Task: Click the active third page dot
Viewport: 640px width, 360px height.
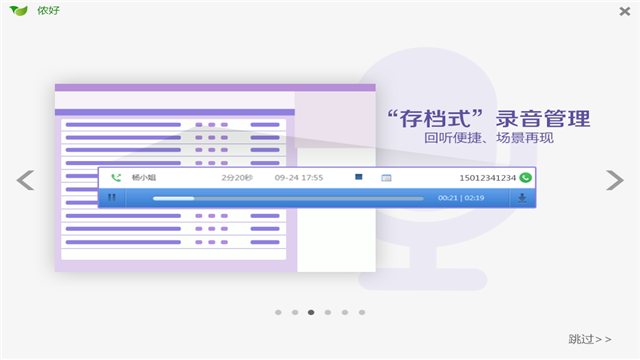Action: click(311, 312)
